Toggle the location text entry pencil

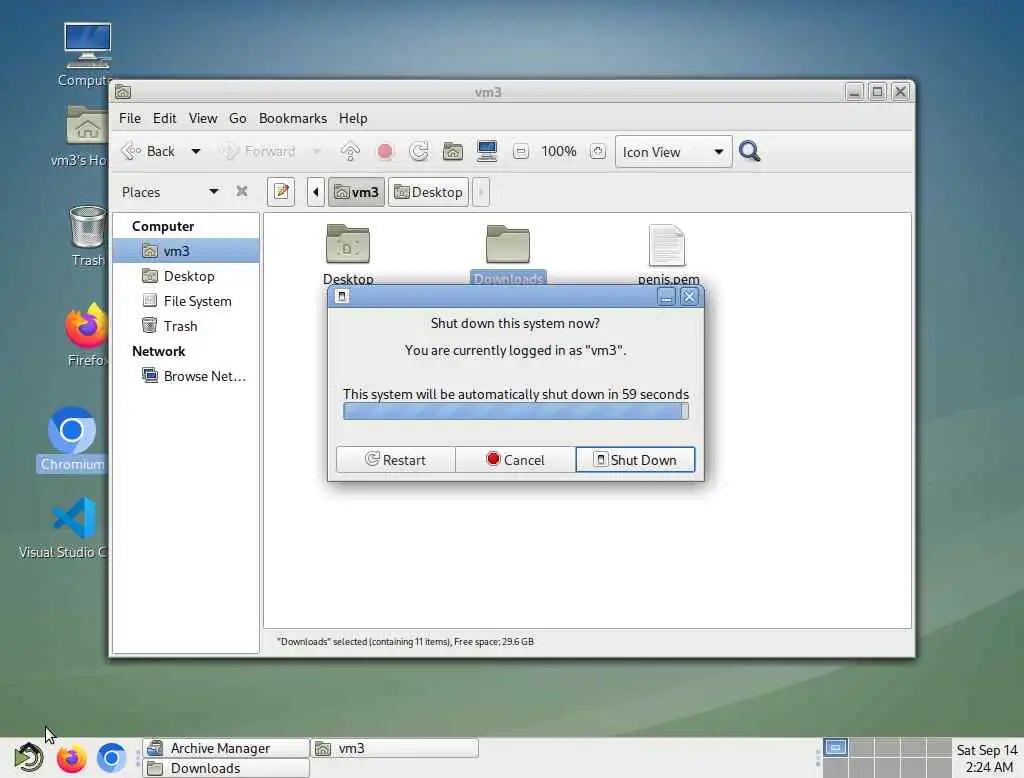click(281, 192)
